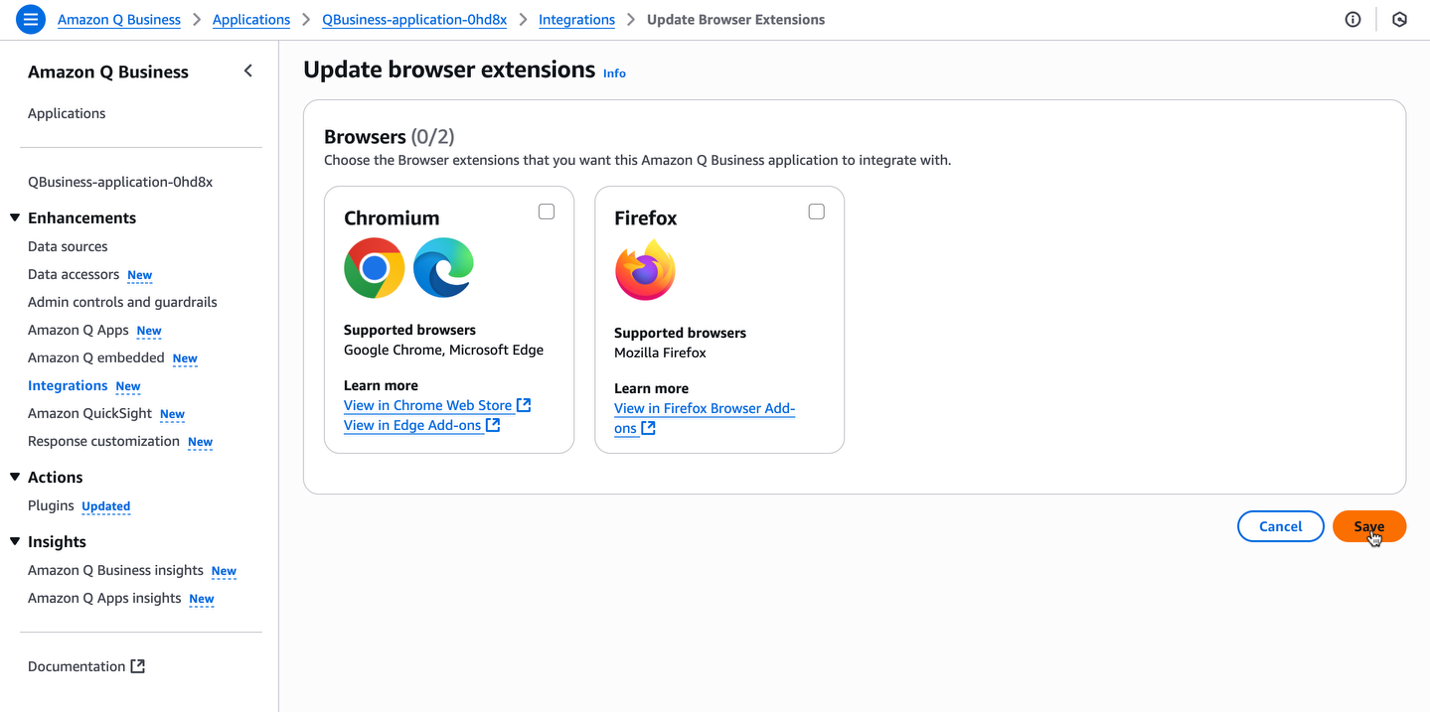Screen dimensions: 1430x712
Task: Click the Save button
Action: coord(1369,526)
